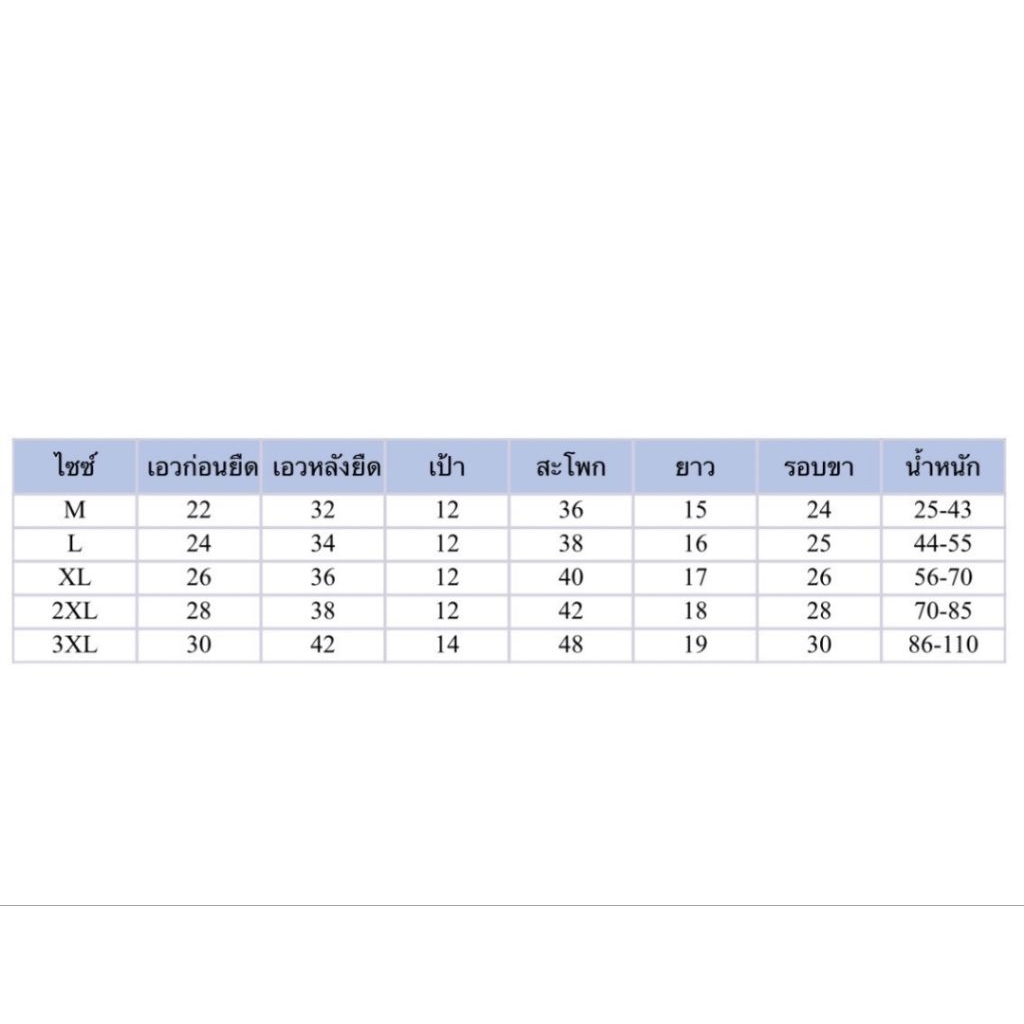1024x1024 pixels.
Task: Select the 86-110 weight cell
Action: point(943,645)
